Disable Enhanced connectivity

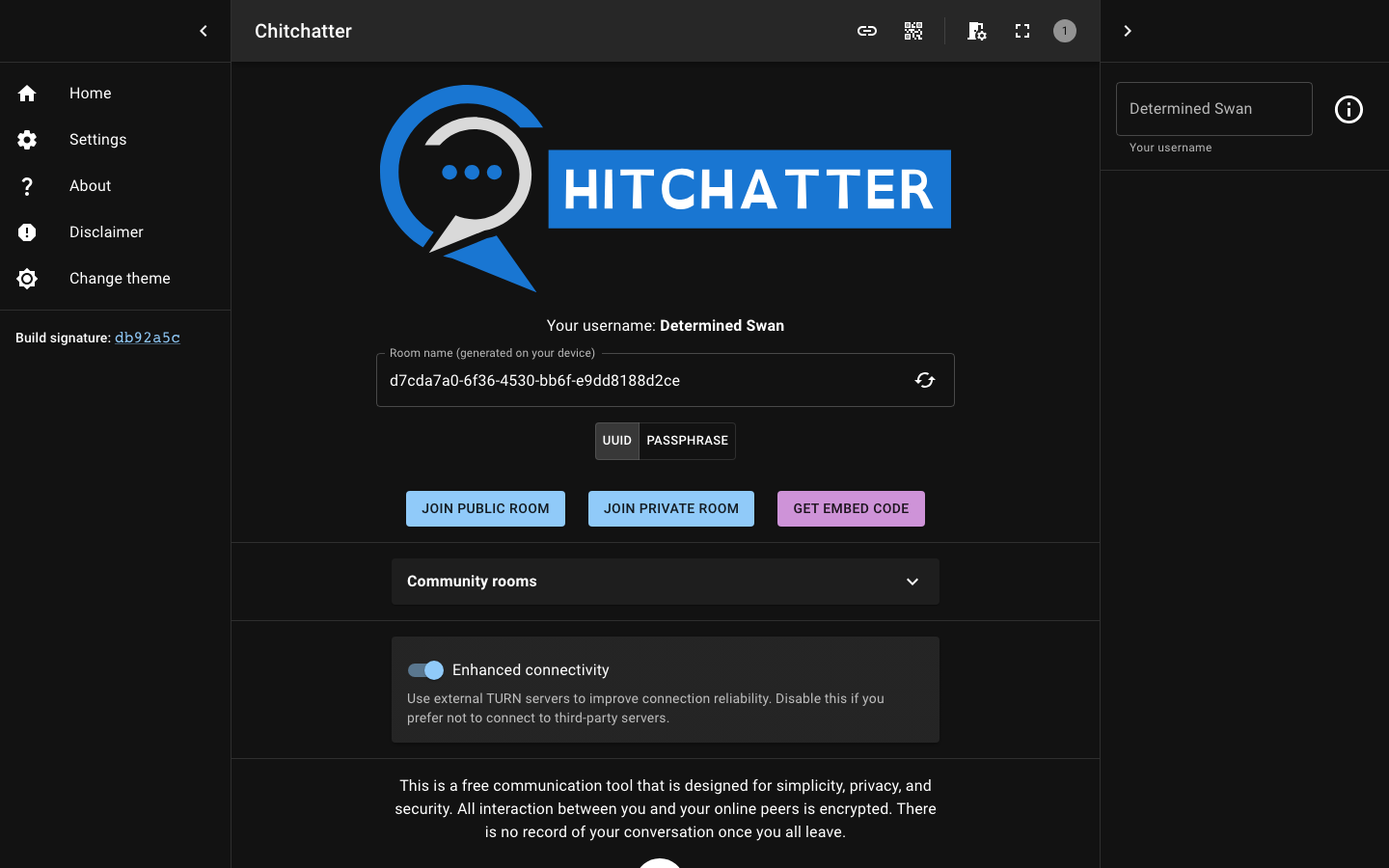click(x=424, y=669)
